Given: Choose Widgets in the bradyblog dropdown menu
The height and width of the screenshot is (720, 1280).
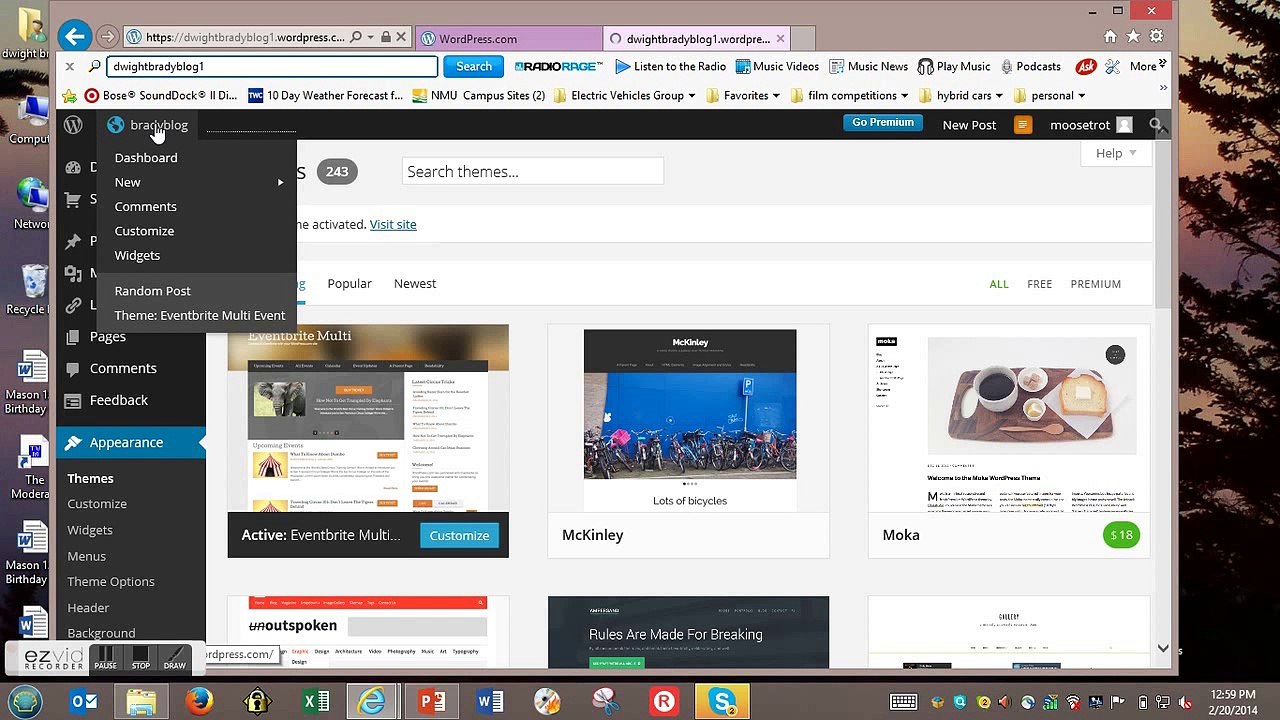Looking at the screenshot, I should coord(137,255).
